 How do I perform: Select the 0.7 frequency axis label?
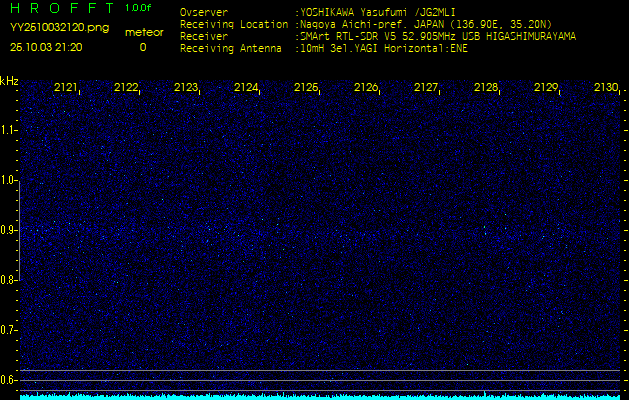coord(9,330)
